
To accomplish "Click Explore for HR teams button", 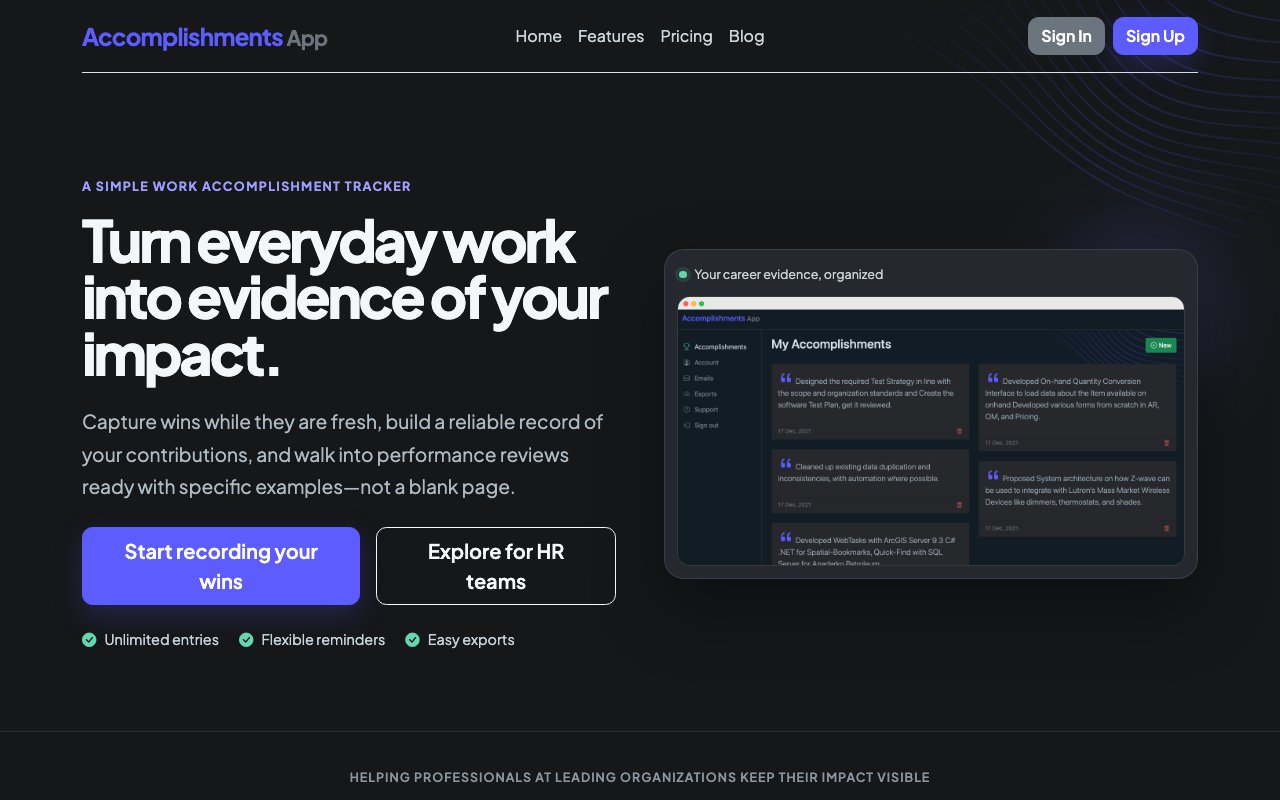I will tap(496, 566).
